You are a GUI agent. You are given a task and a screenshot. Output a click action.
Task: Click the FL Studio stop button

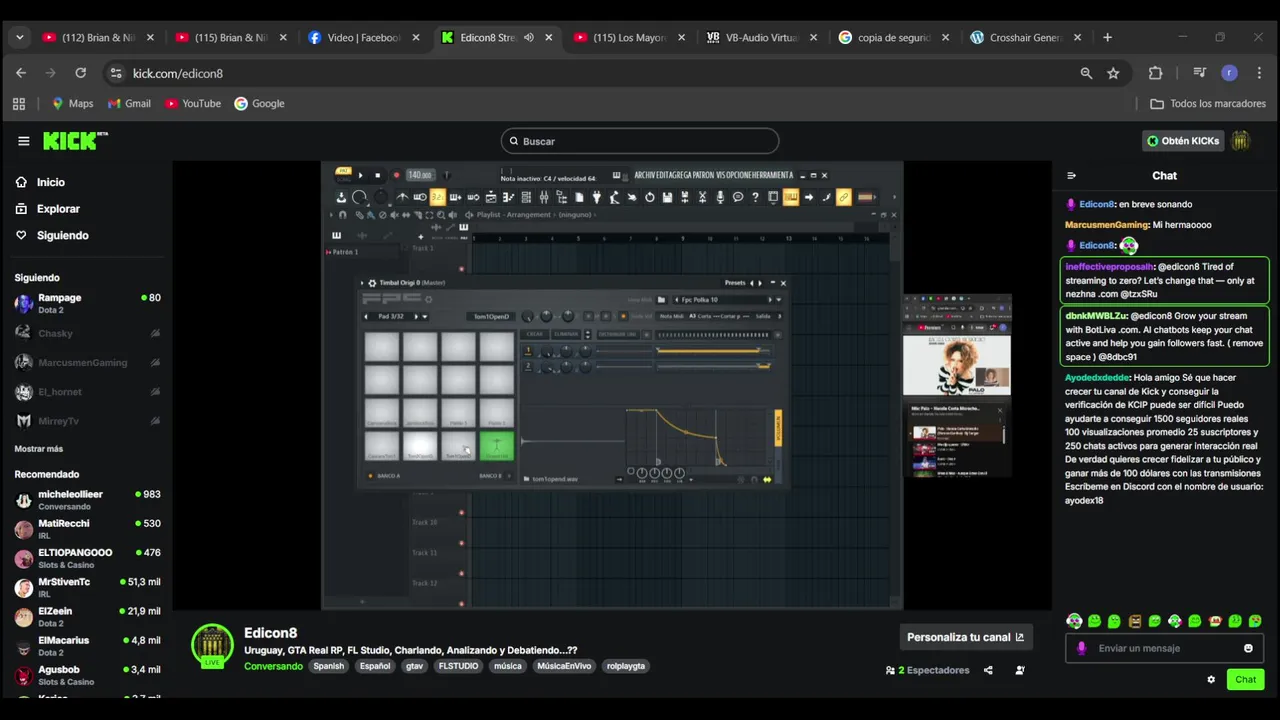(x=377, y=175)
